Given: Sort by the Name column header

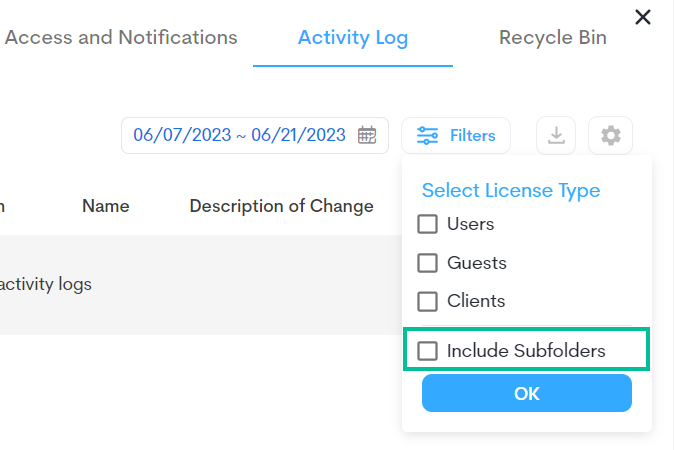Looking at the screenshot, I should (106, 206).
